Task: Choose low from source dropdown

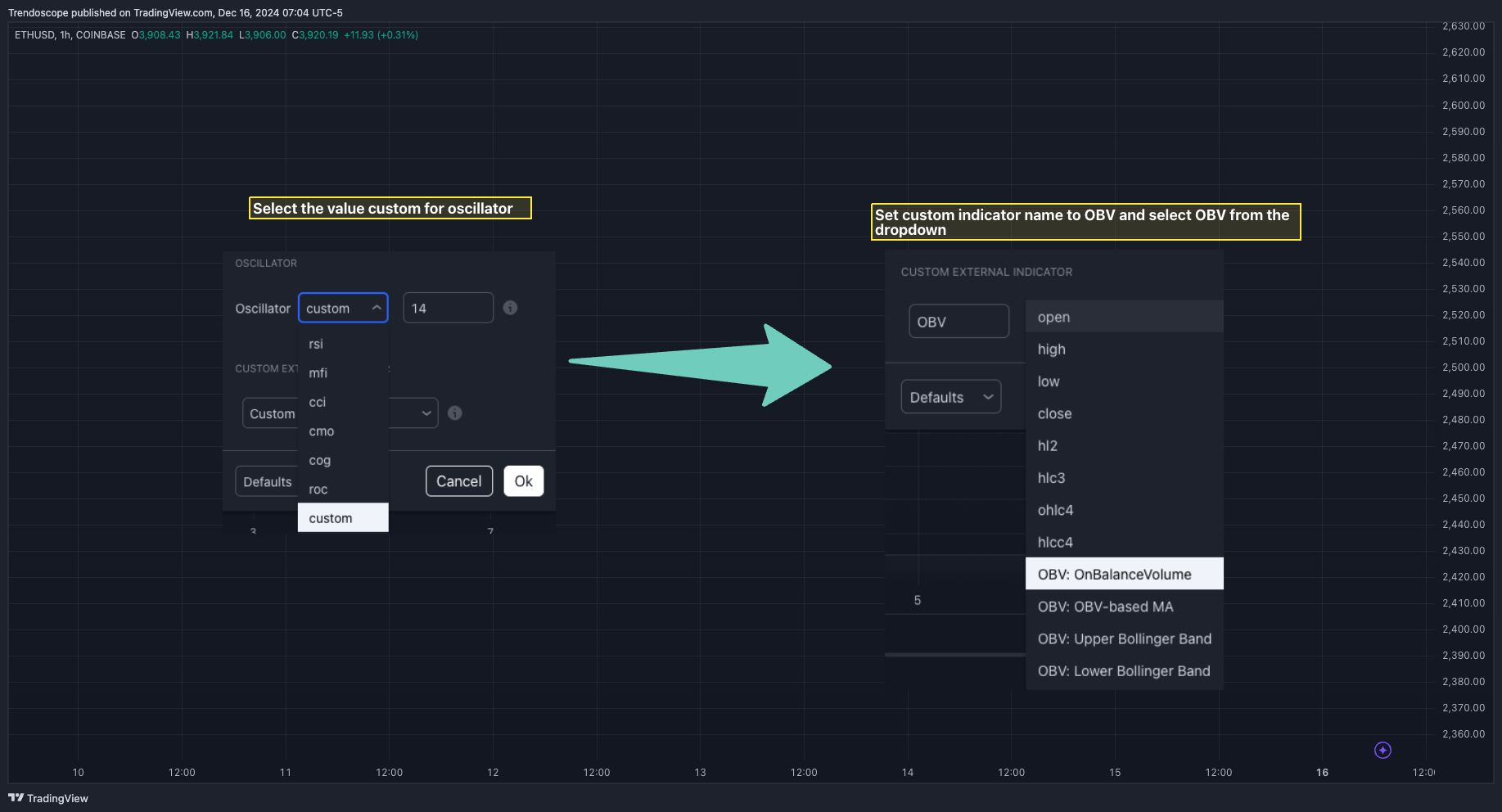Action: (1125, 381)
